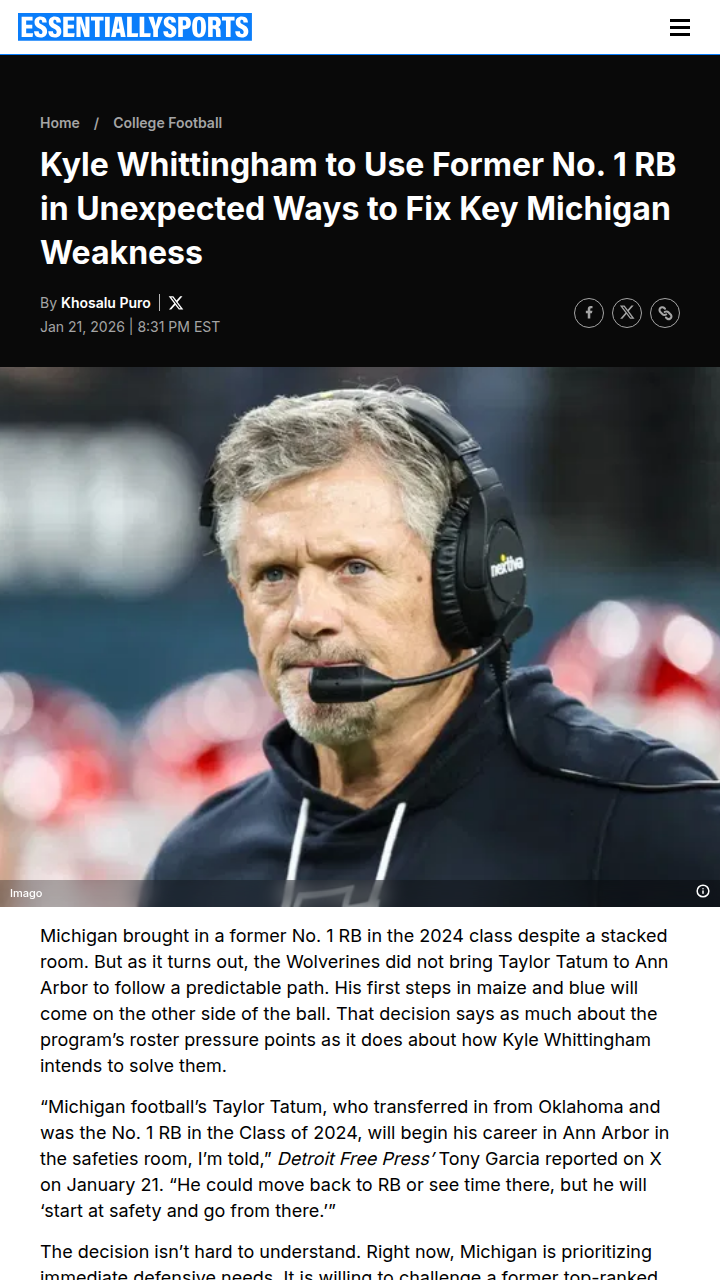The height and width of the screenshot is (1280, 720).
Task: Click paragraph starting "Michigan brought in"
Action: tap(356, 1001)
